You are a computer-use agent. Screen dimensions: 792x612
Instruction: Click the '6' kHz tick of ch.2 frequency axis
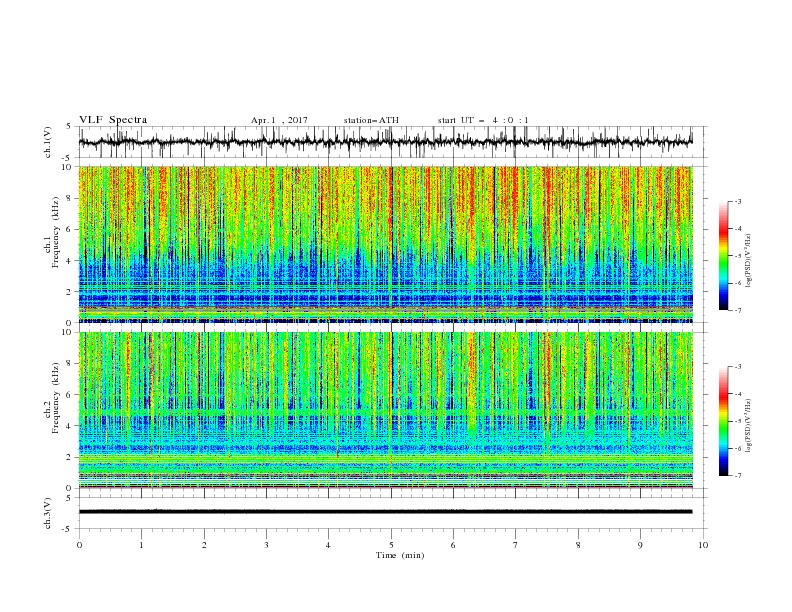(70, 395)
